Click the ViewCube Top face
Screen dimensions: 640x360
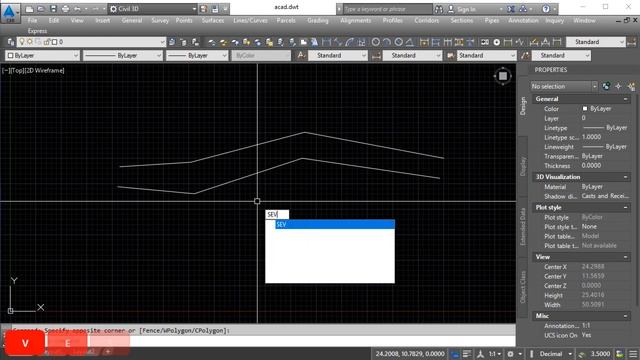pyautogui.click(x=503, y=76)
